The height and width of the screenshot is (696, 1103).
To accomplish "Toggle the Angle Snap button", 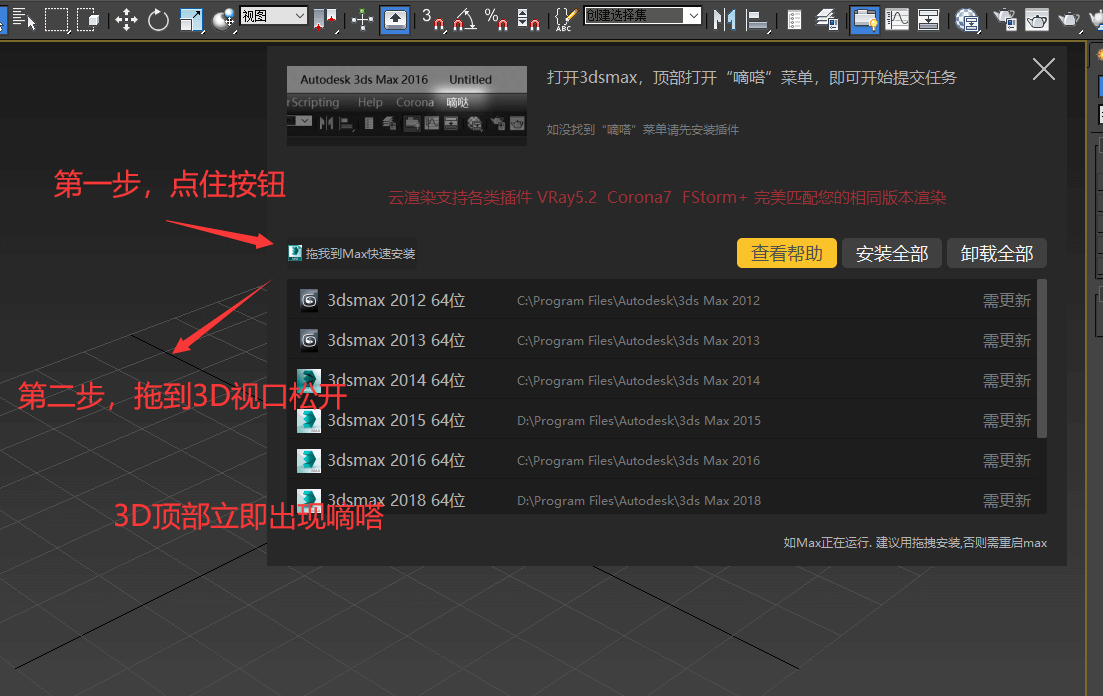I will point(464,19).
